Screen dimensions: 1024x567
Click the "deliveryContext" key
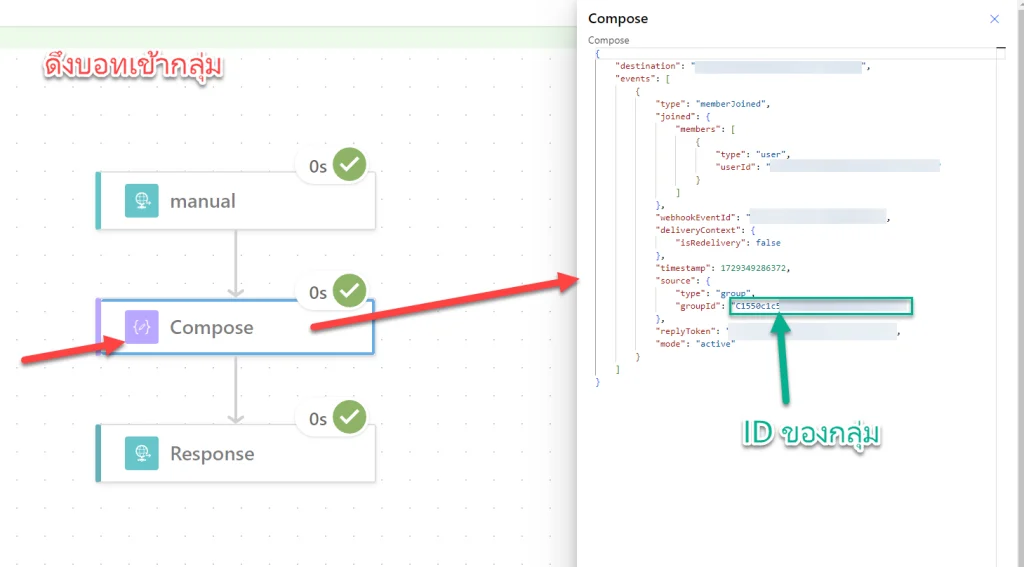(700, 230)
